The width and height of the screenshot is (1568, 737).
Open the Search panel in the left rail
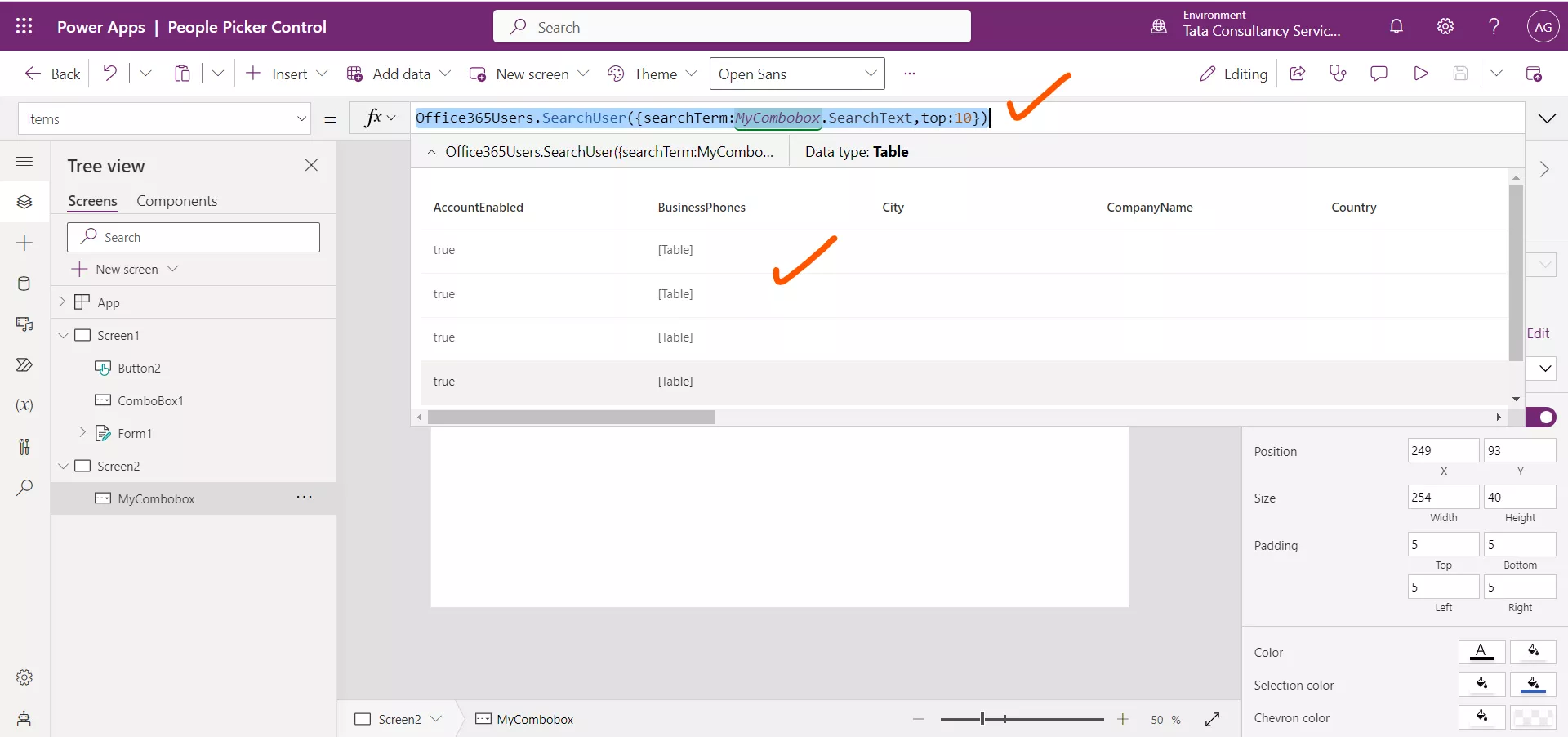[x=24, y=488]
